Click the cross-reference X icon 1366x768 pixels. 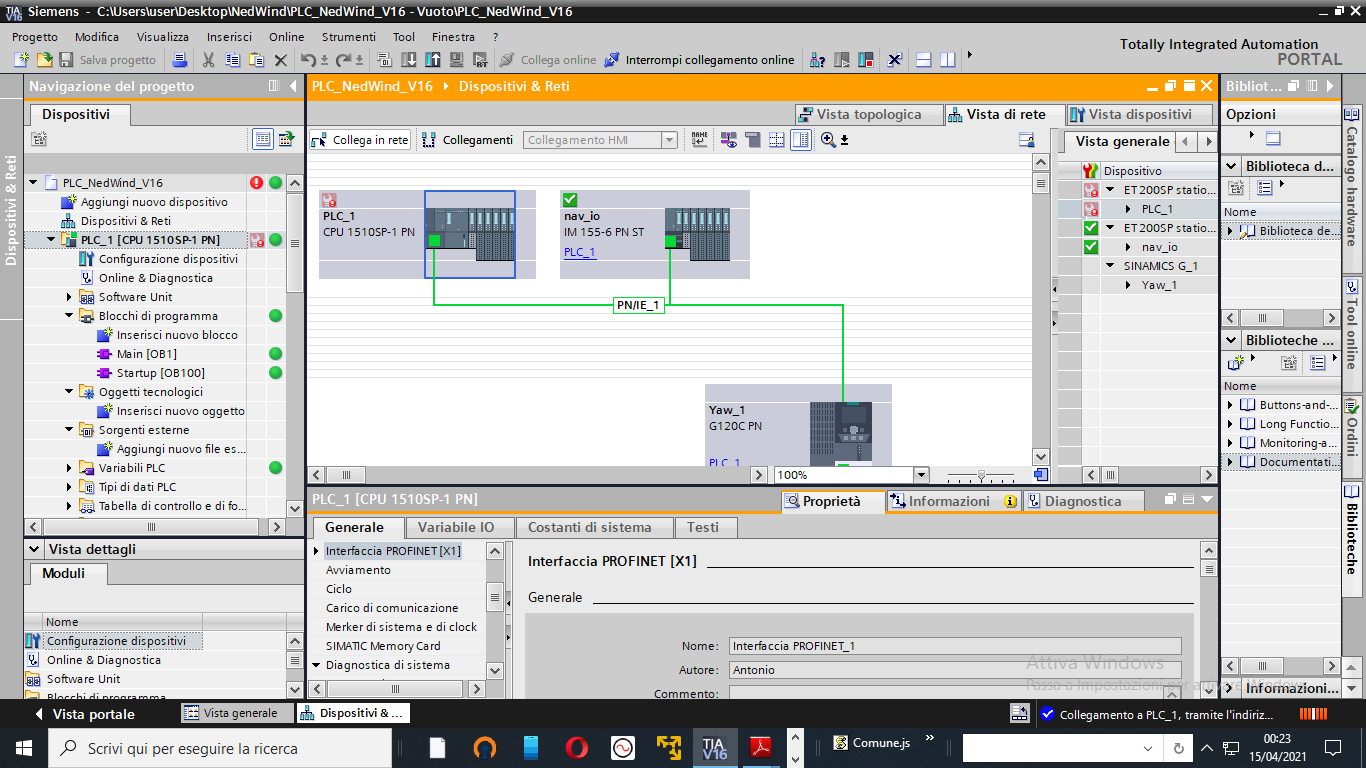click(895, 60)
